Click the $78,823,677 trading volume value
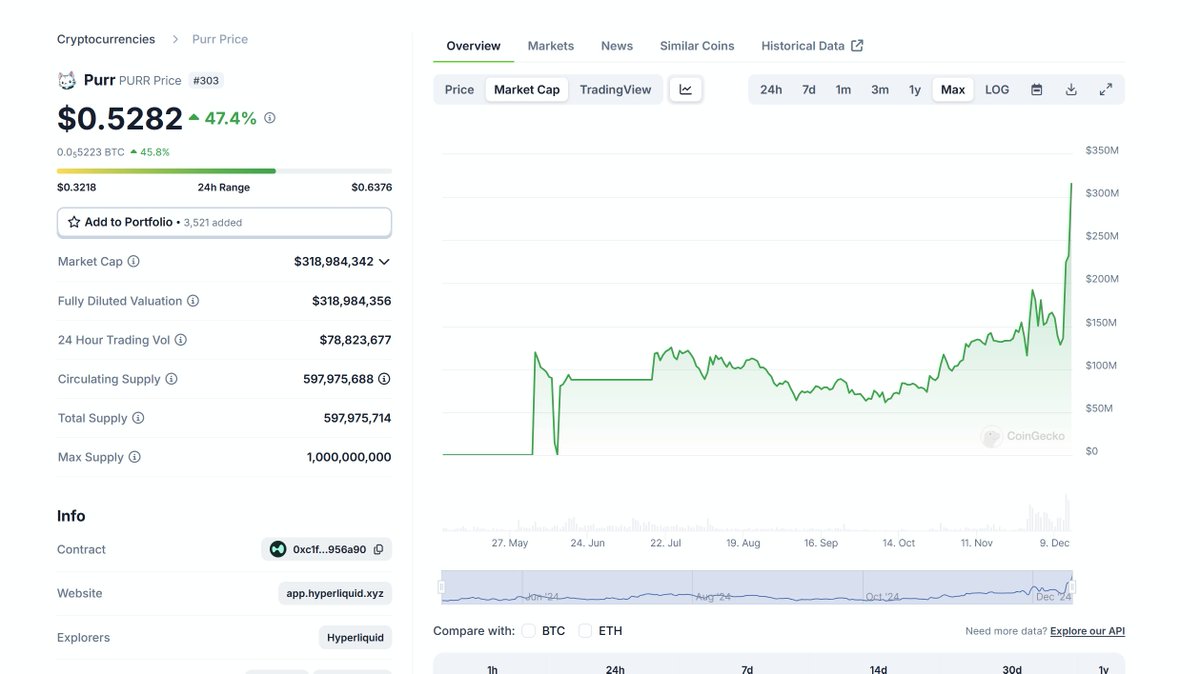Screen dimensions: 1200x674 (355, 340)
